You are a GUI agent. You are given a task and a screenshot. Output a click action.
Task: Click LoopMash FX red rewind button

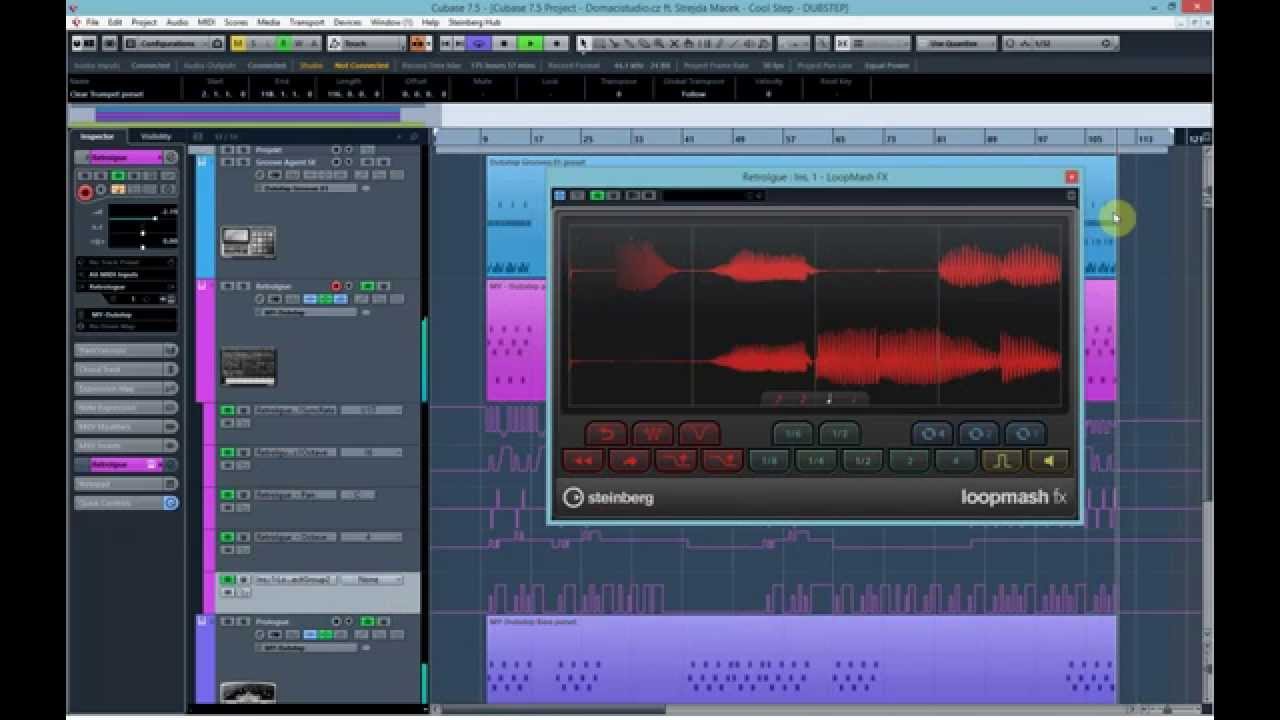[583, 461]
